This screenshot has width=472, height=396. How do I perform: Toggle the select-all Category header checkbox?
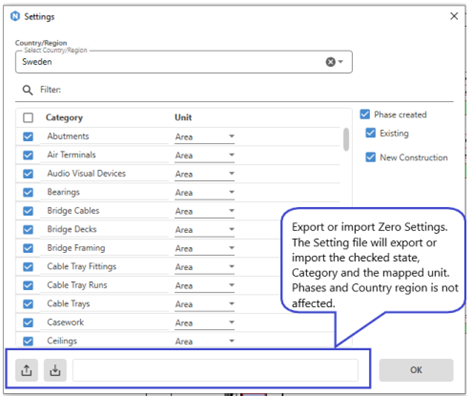(x=28, y=117)
